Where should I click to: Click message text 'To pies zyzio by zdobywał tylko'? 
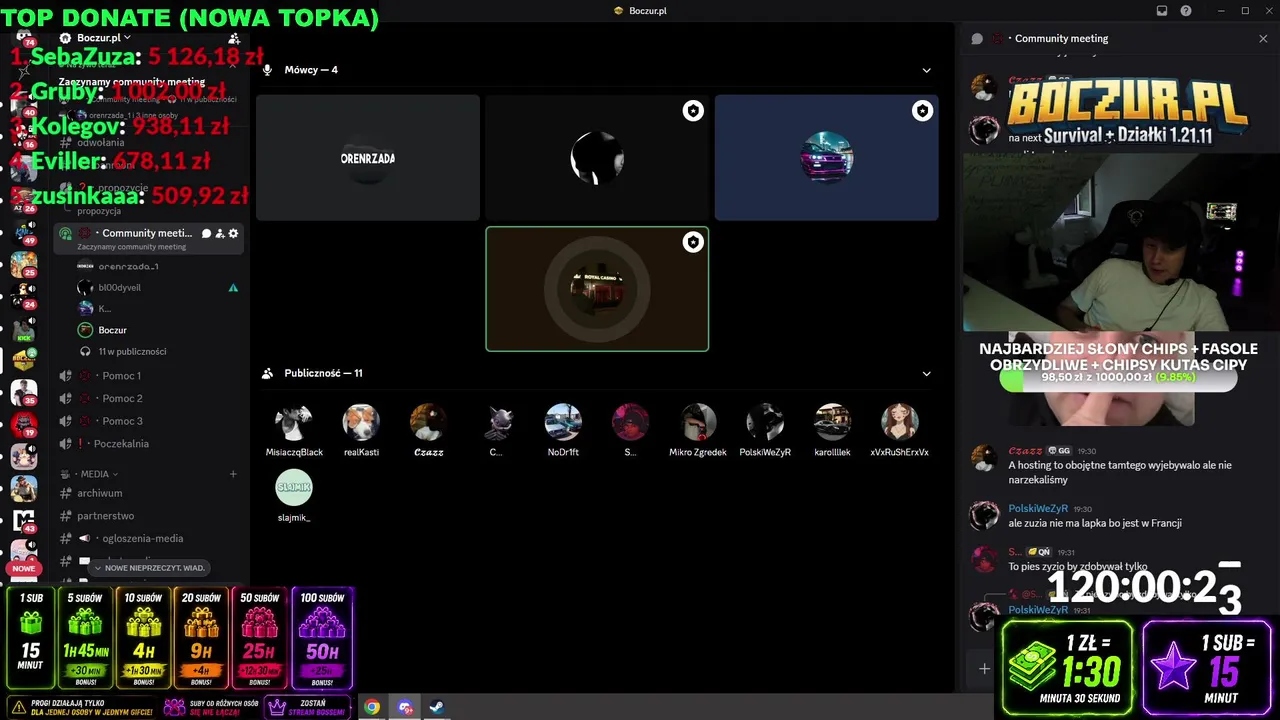coord(1078,567)
